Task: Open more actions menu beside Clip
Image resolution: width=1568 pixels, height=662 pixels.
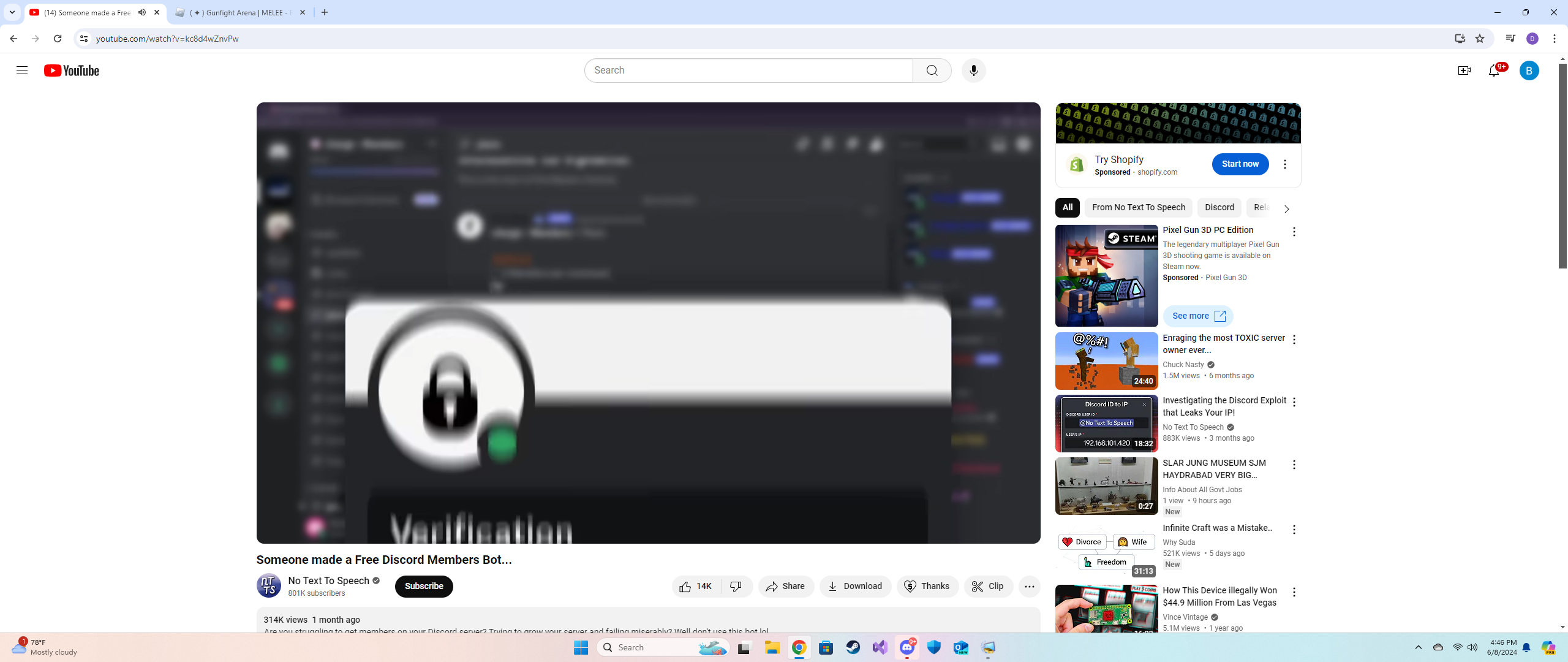Action: click(x=1029, y=587)
